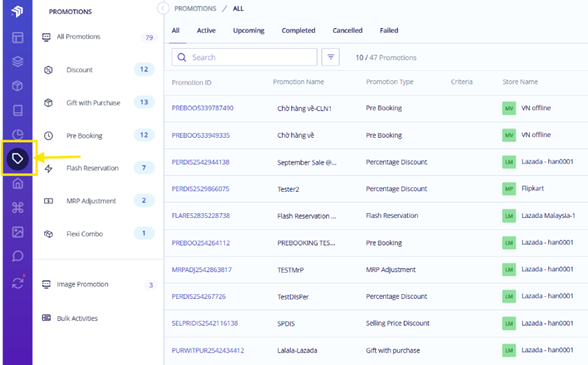Viewport: 588px width, 365px height.
Task: Click the magnifier icon in search box
Action: (182, 57)
